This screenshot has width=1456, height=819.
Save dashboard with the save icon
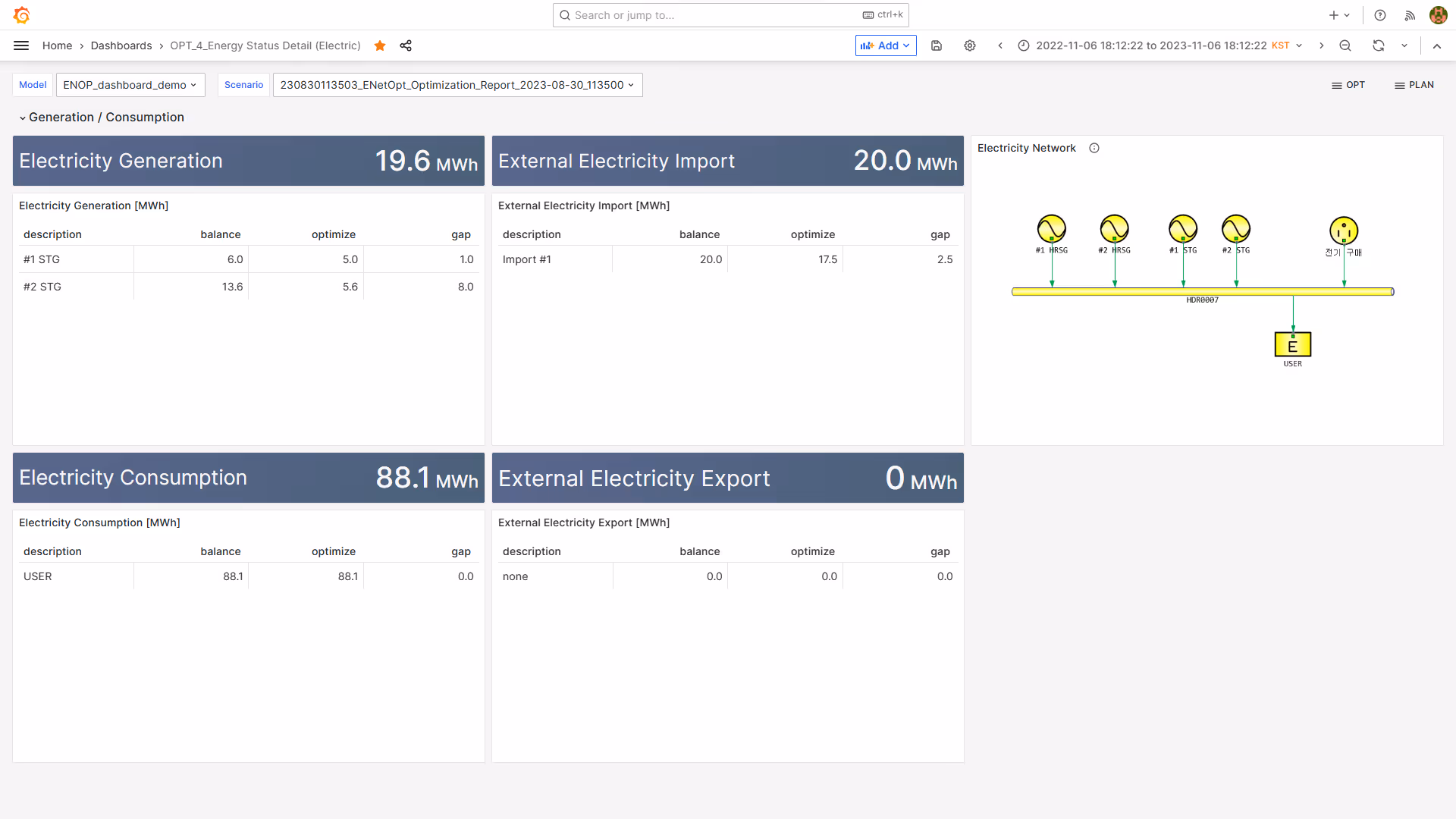[937, 45]
